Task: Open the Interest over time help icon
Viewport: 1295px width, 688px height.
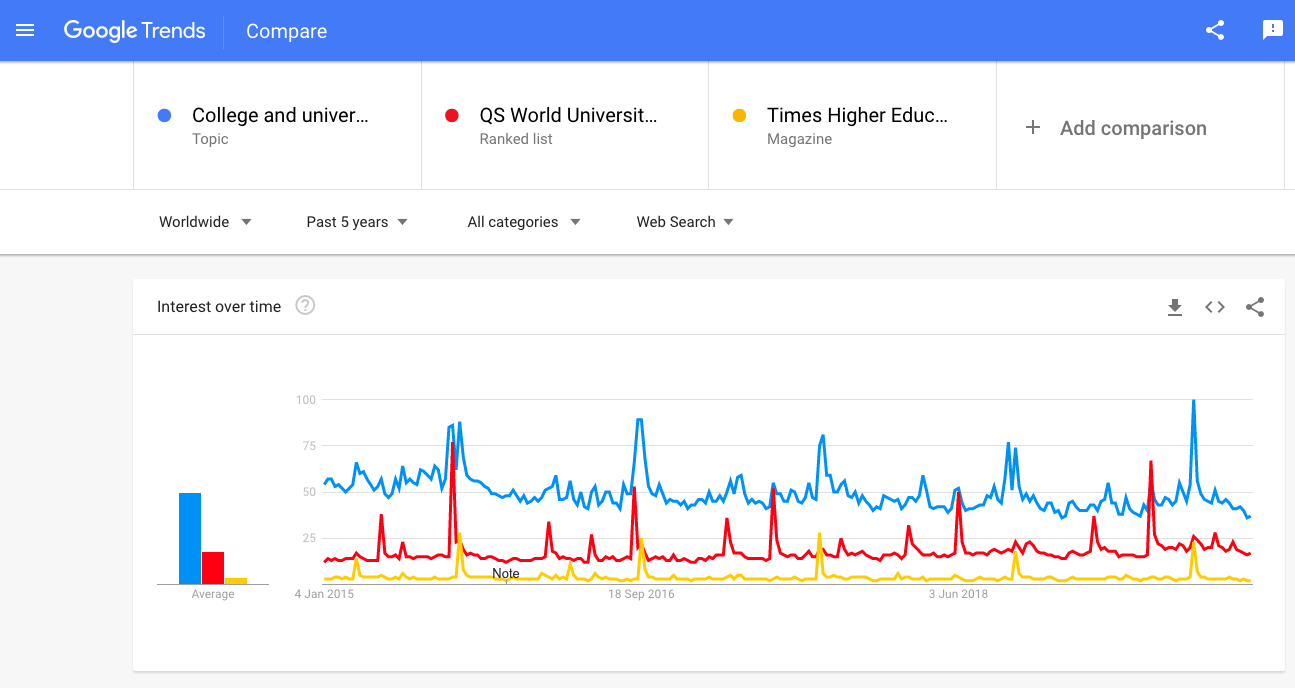Action: coord(306,306)
